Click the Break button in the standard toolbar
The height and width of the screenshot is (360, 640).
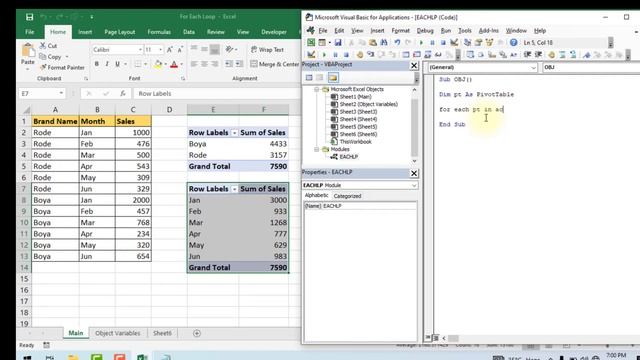click(432, 42)
